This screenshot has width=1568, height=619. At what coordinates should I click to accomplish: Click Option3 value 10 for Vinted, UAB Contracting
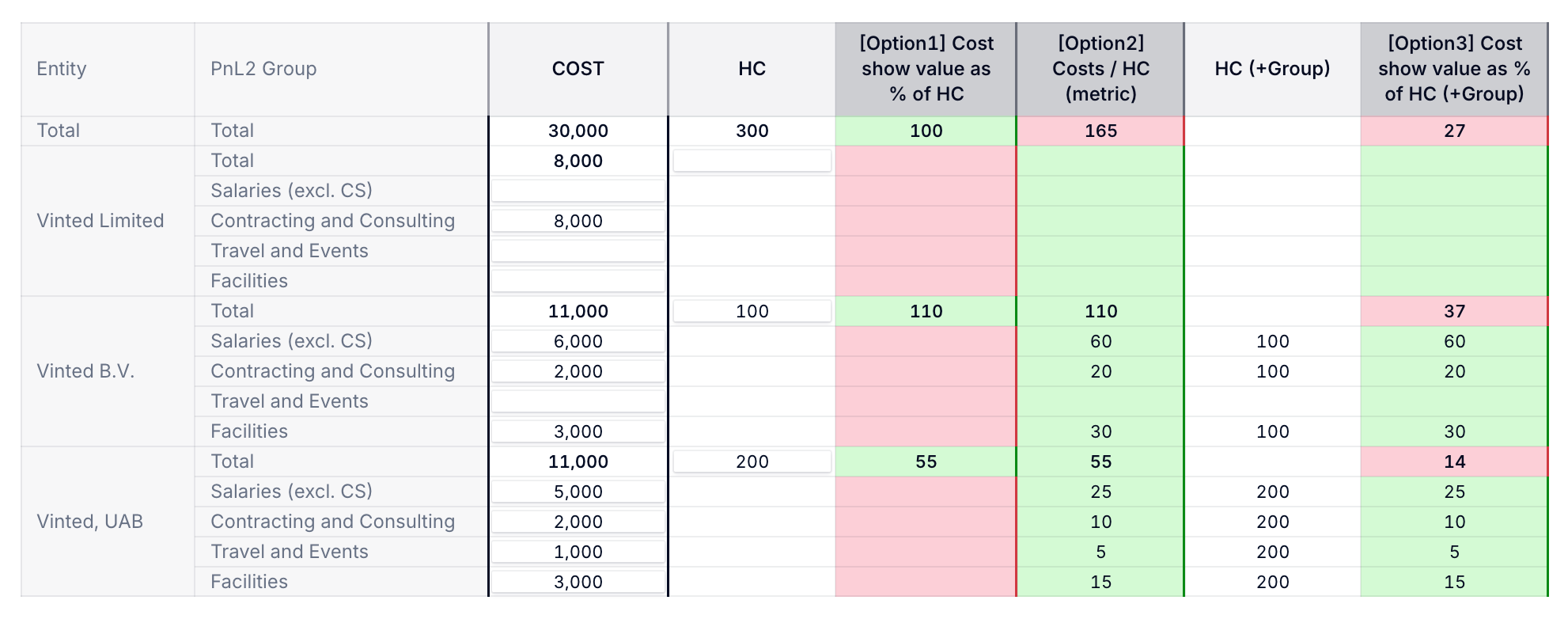(1454, 522)
